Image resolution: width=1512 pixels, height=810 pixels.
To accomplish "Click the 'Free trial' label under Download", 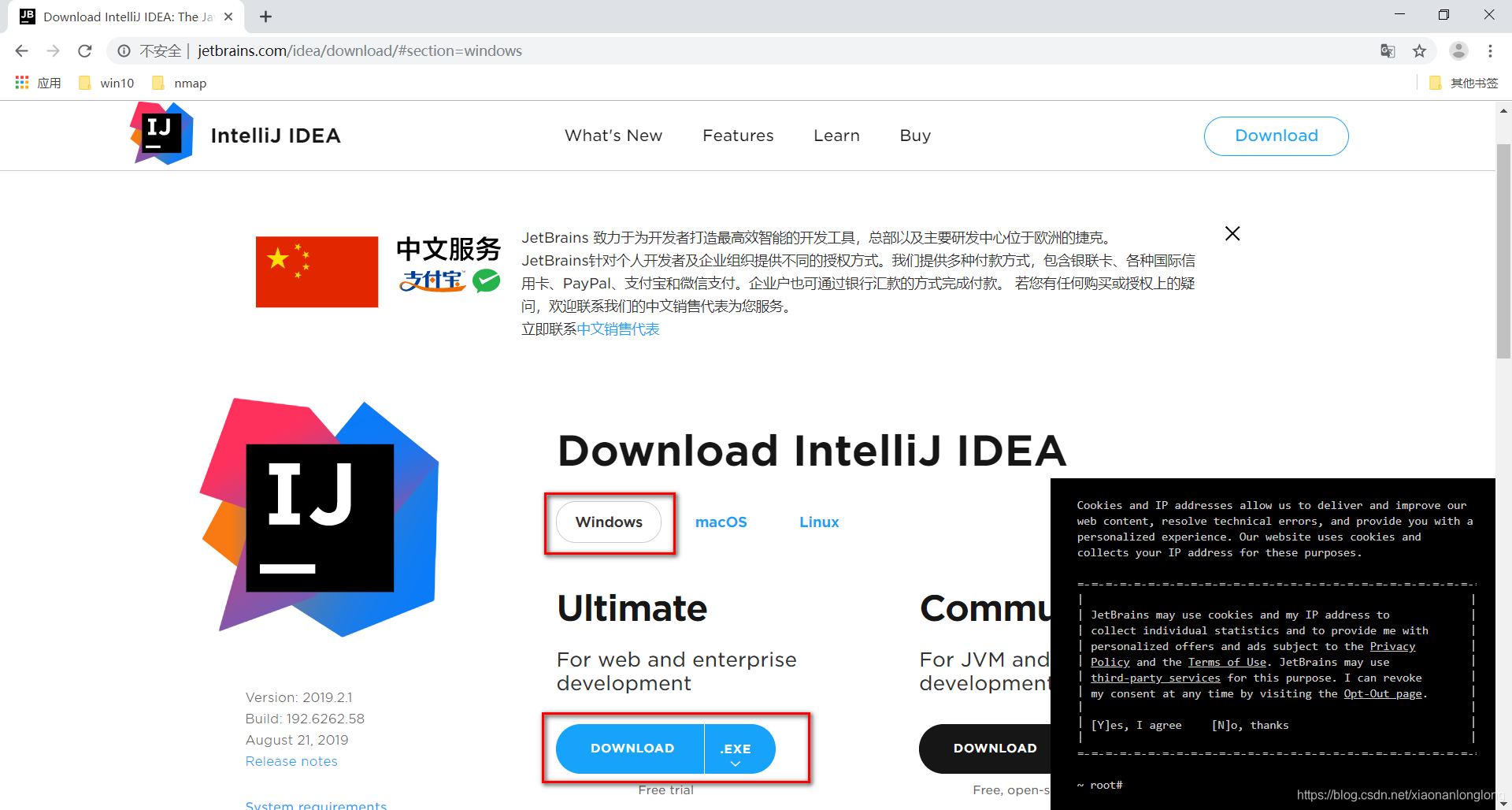I will click(x=665, y=790).
